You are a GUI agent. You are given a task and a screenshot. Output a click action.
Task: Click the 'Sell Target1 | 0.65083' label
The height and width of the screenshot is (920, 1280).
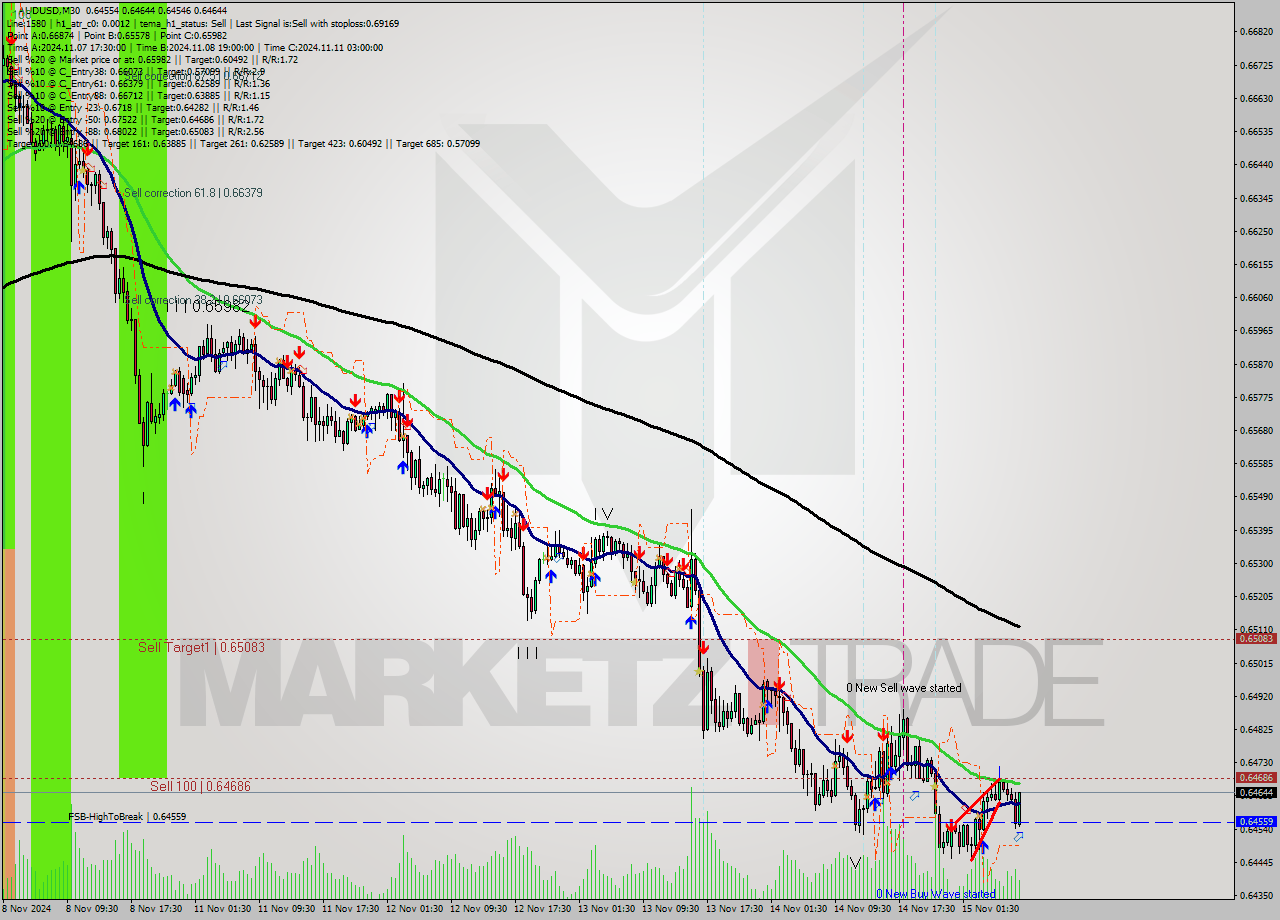coord(201,647)
